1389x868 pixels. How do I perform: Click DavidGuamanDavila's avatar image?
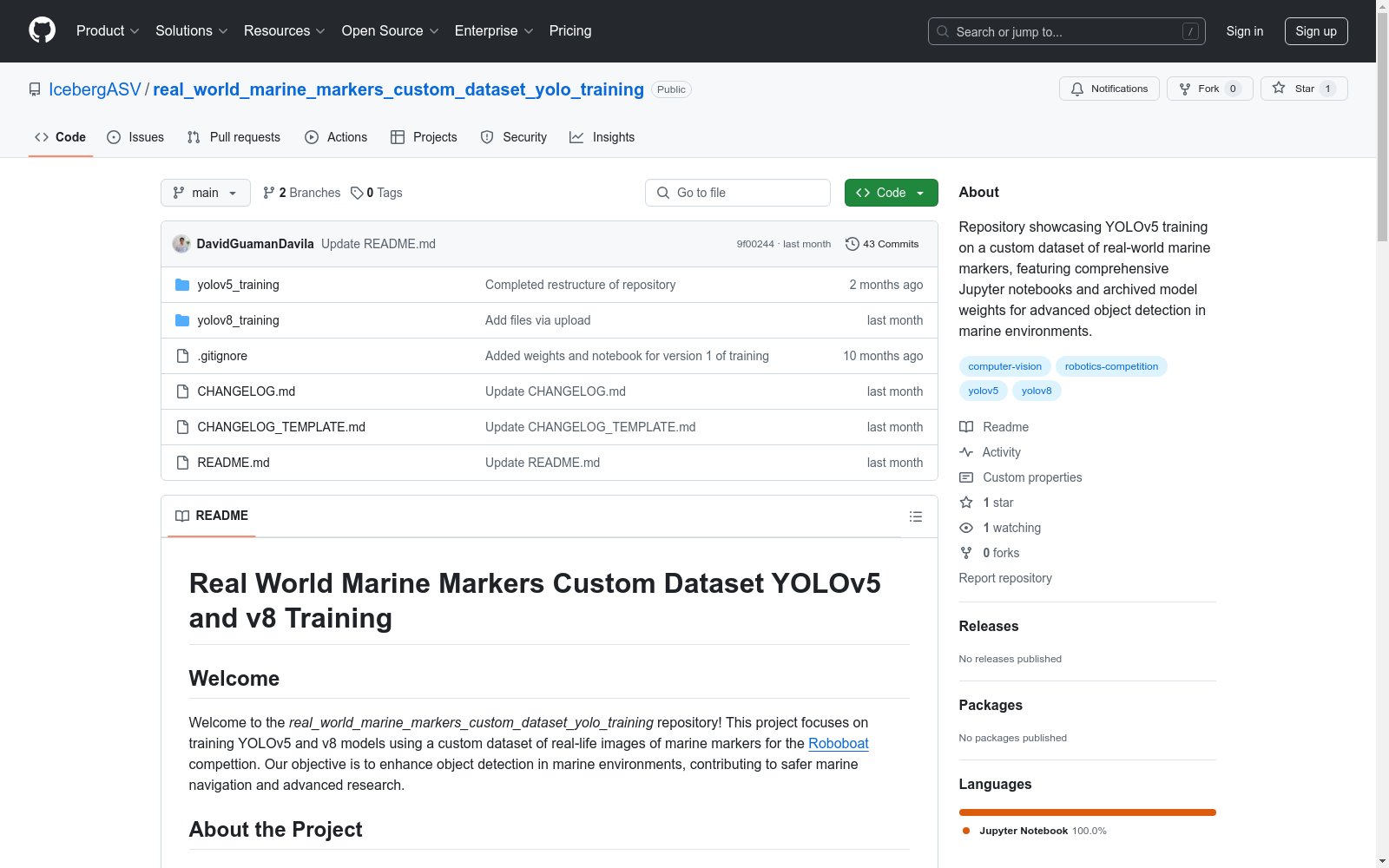(x=181, y=244)
